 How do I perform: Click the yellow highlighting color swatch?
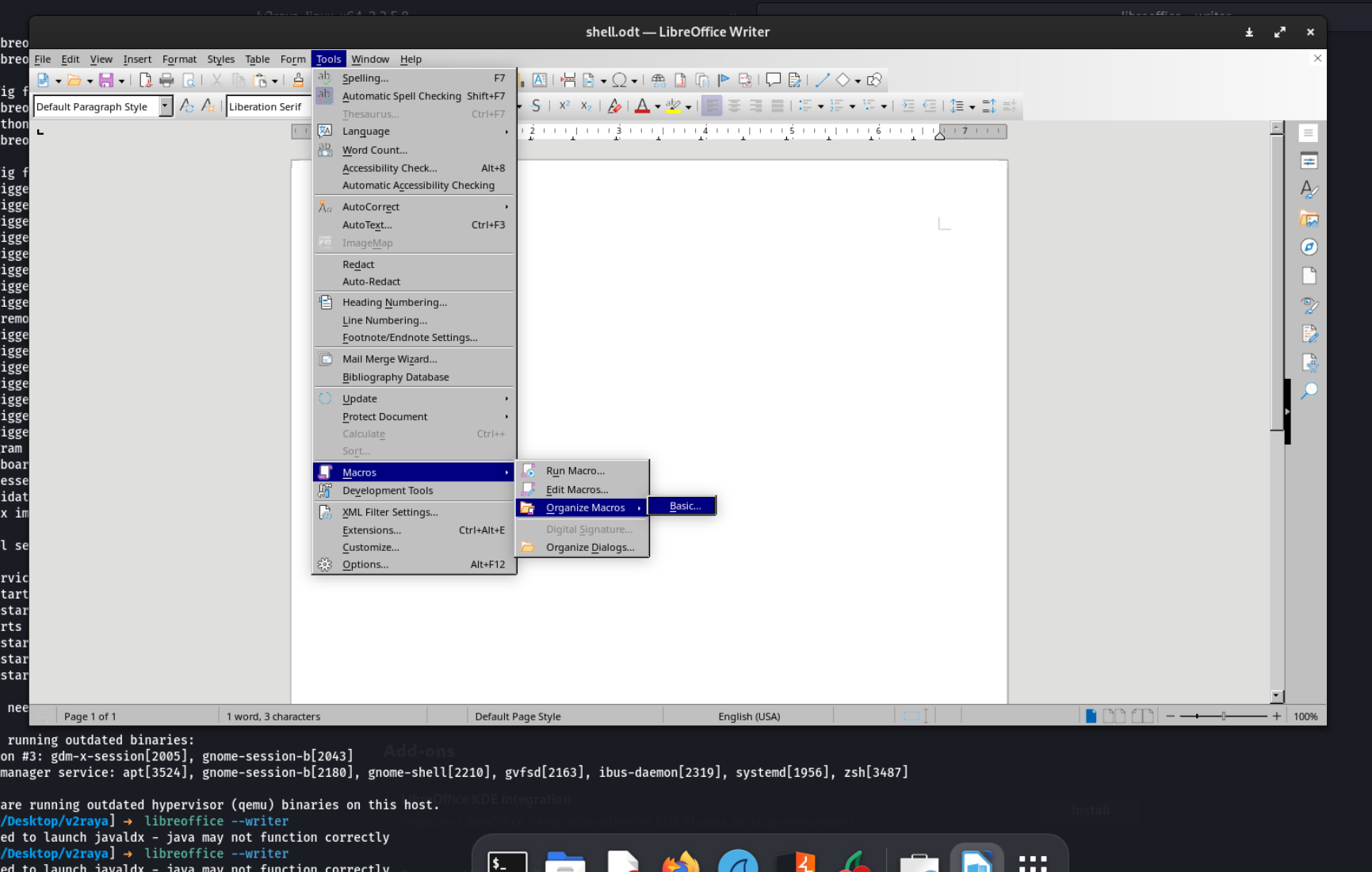[x=673, y=106]
